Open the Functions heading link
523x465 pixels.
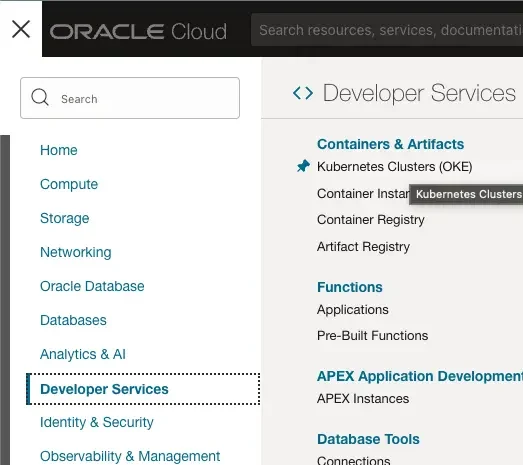[350, 287]
